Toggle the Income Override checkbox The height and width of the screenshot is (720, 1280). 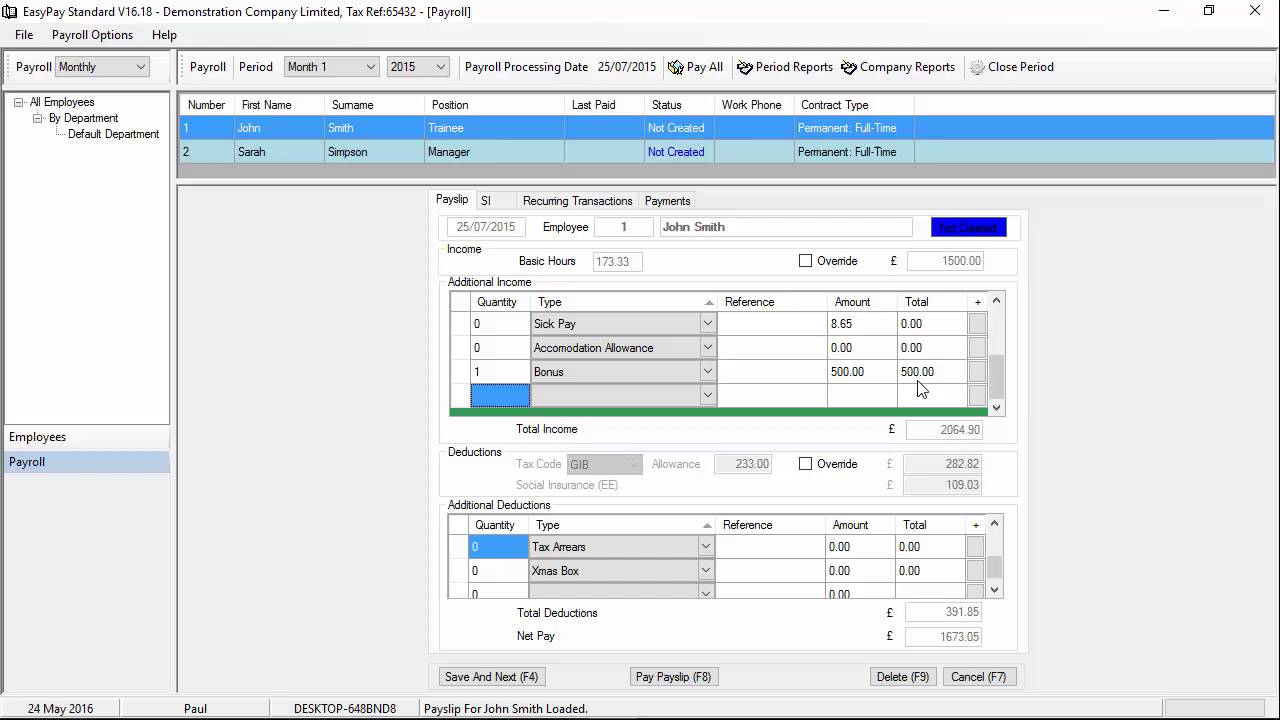click(805, 261)
